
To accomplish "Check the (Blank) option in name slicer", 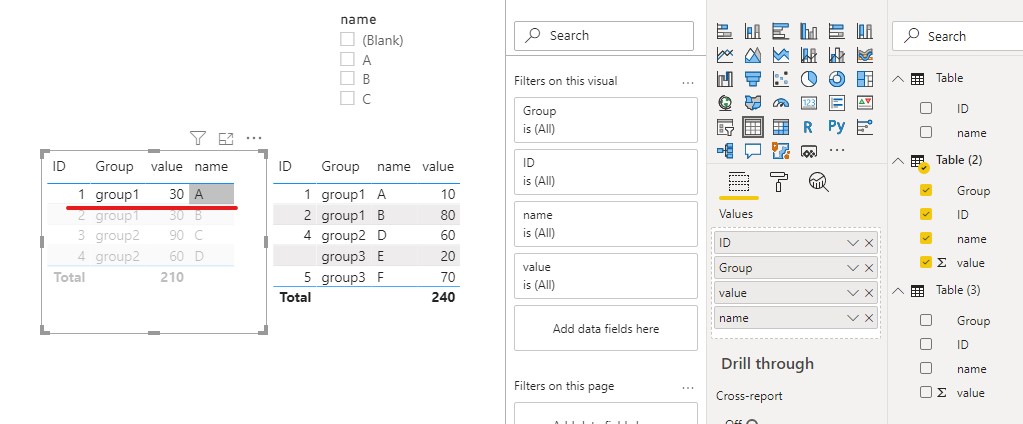I will 347,40.
